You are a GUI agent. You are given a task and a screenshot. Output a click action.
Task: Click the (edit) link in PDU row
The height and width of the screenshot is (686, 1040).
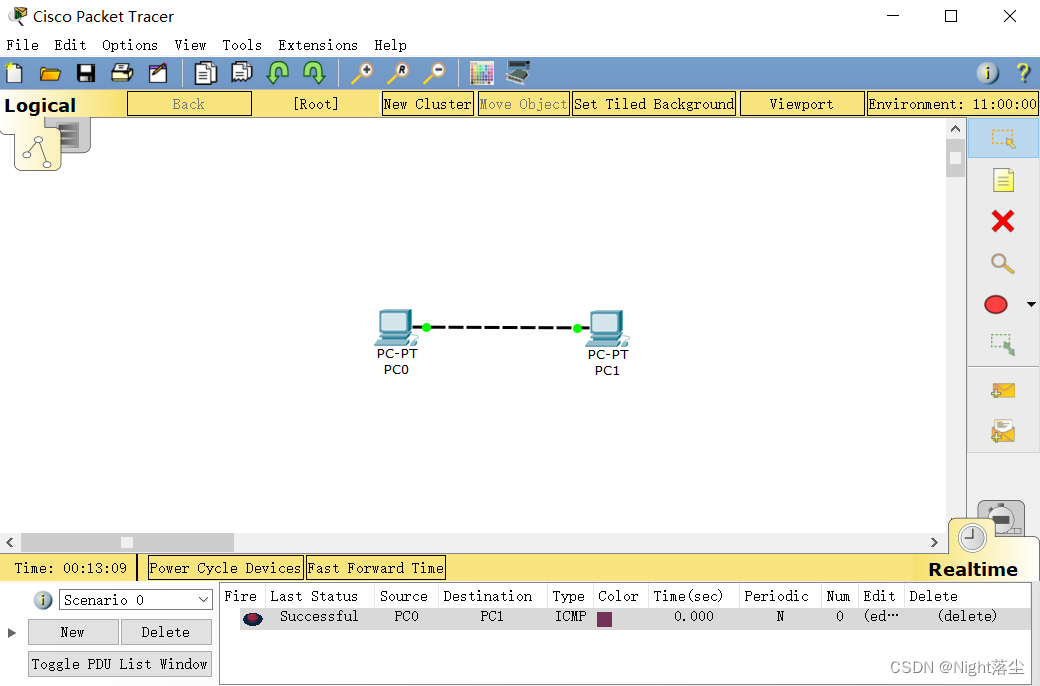[881, 616]
